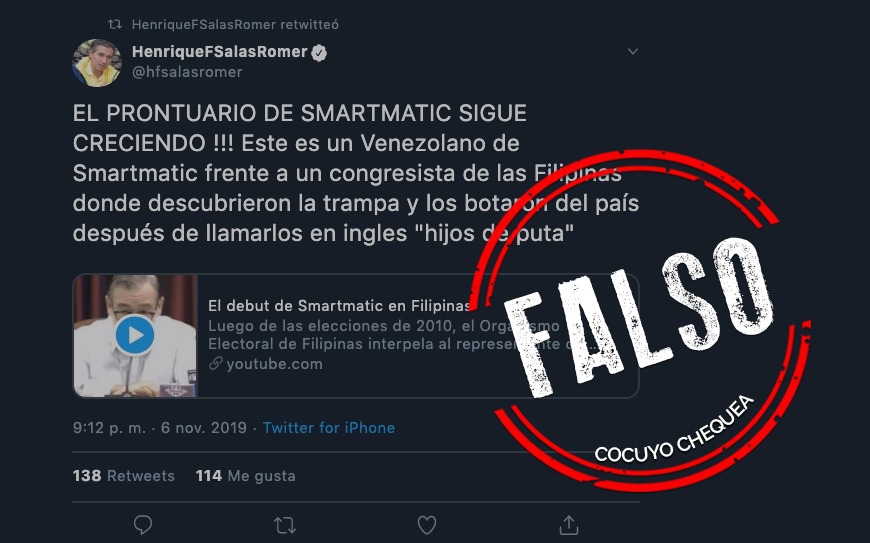Open the youtube.com link card
Screen dimensions: 870x543
coord(356,336)
